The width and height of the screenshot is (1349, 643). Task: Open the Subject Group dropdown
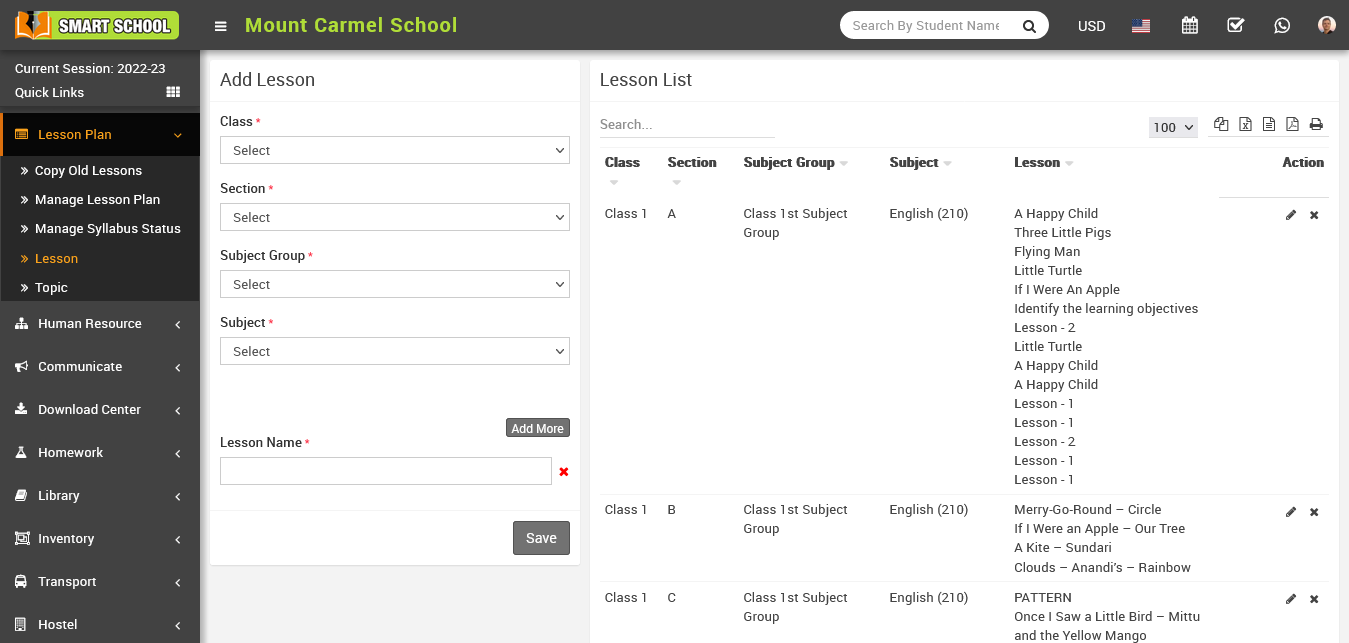[x=394, y=284]
